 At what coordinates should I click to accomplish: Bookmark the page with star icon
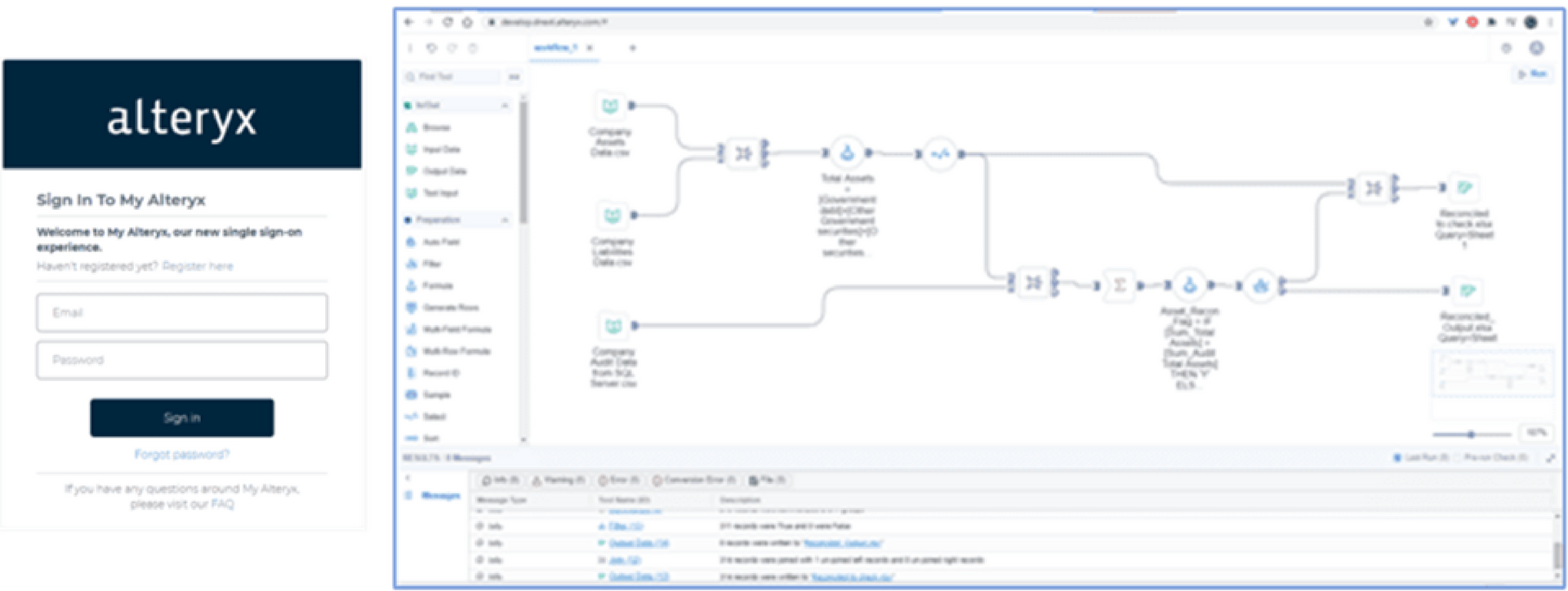click(x=1428, y=22)
